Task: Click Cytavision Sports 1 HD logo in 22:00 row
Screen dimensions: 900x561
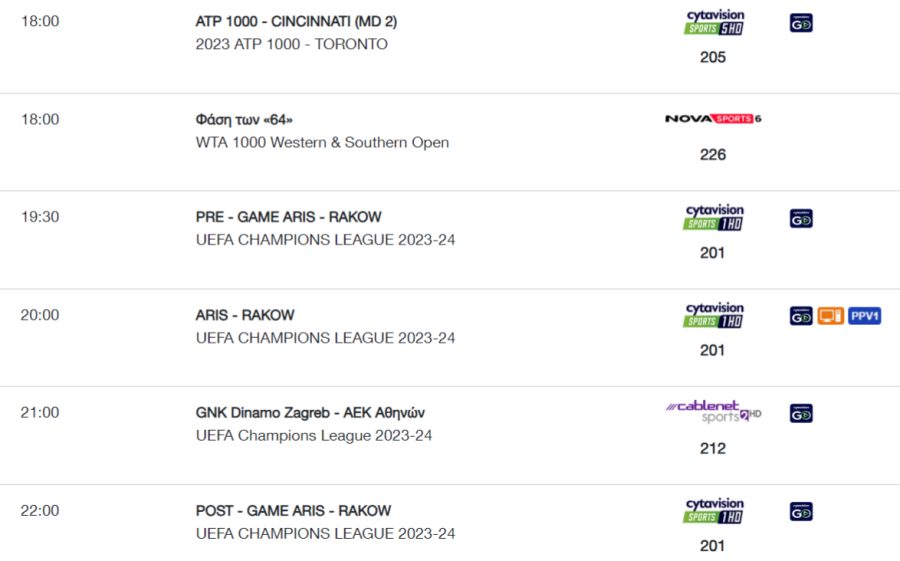Action: 714,511
